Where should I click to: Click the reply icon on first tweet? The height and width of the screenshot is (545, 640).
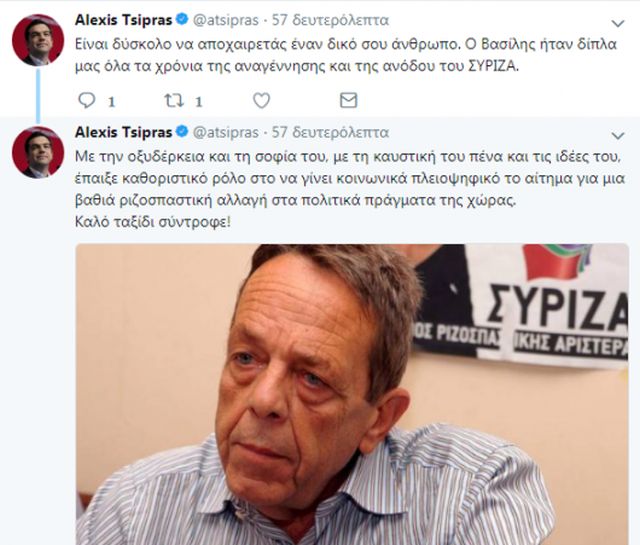87,100
